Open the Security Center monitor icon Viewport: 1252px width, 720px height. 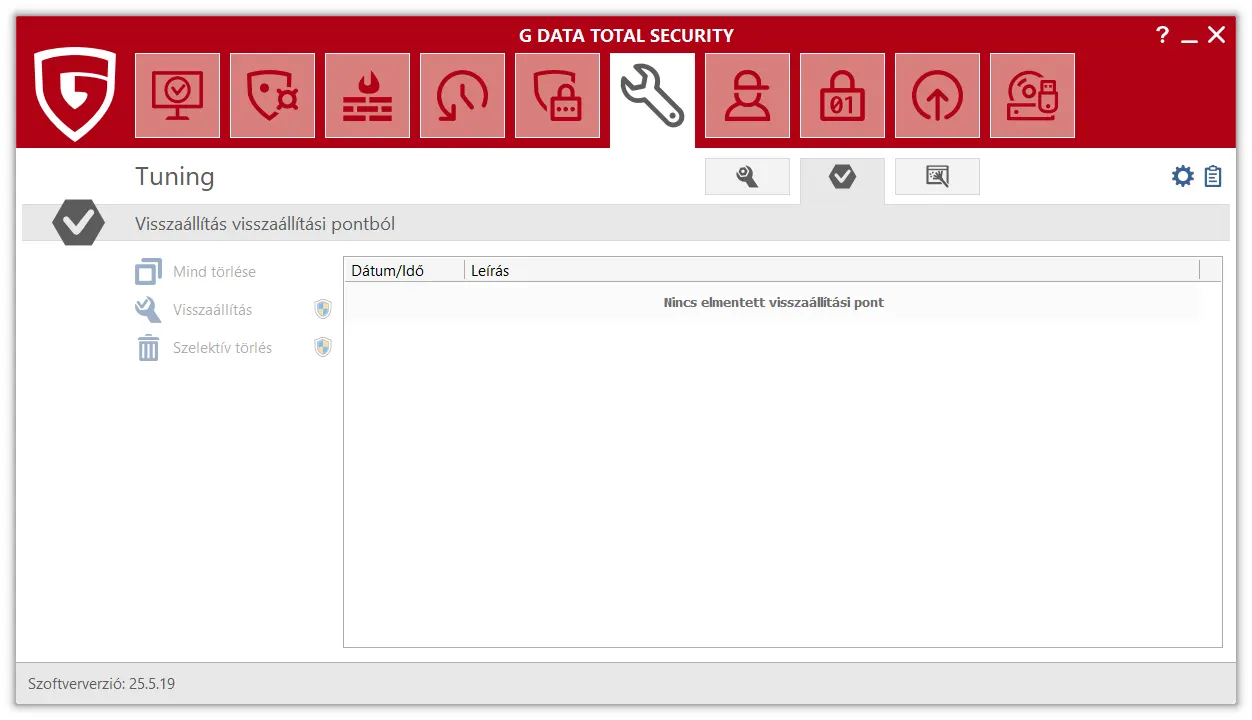tap(177, 96)
